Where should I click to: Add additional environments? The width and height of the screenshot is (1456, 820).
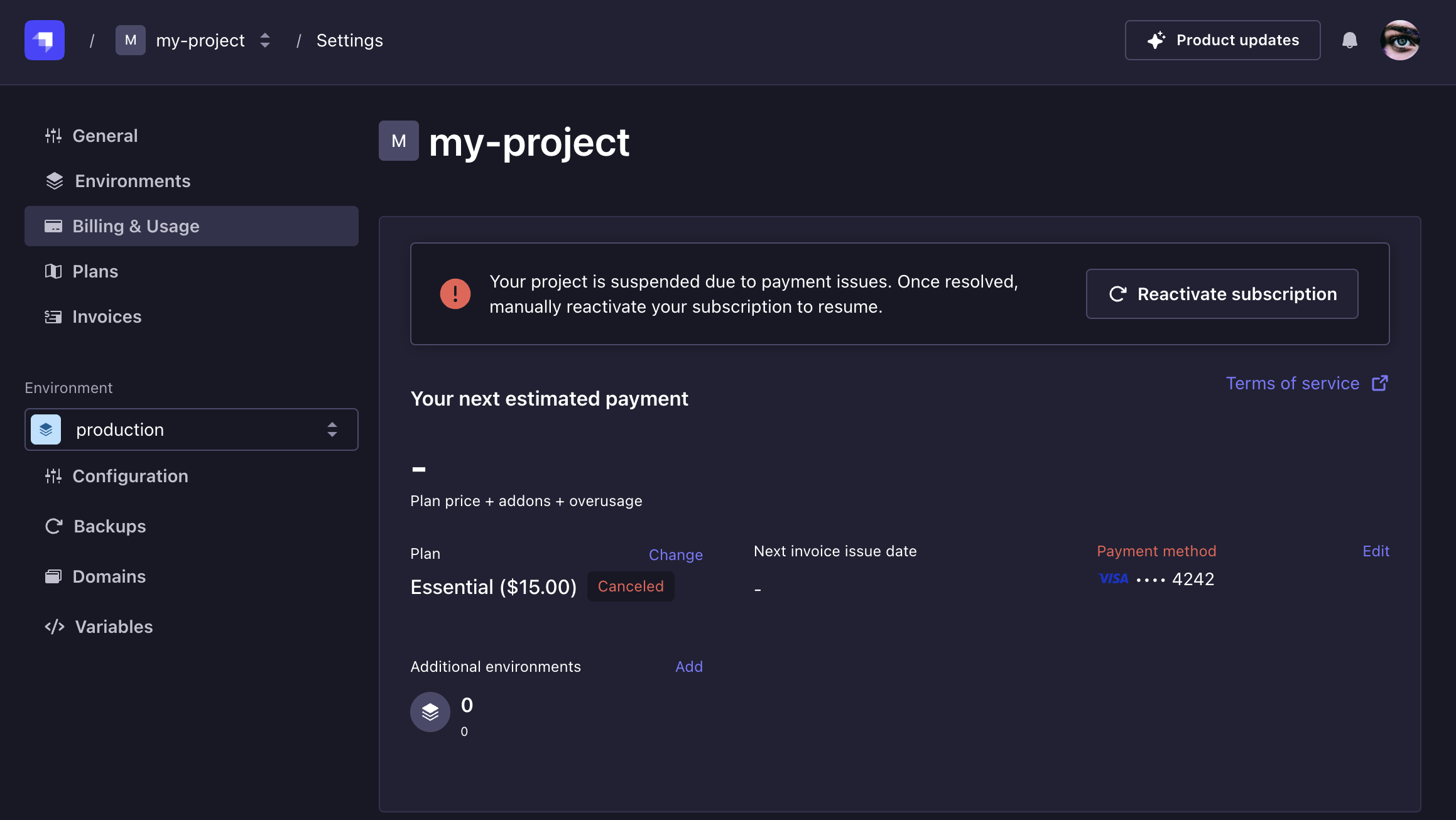click(688, 667)
